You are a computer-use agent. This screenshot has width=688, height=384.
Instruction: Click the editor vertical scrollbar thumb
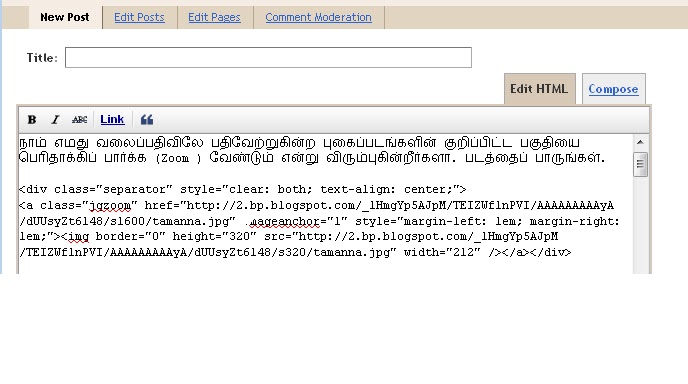(x=640, y=164)
